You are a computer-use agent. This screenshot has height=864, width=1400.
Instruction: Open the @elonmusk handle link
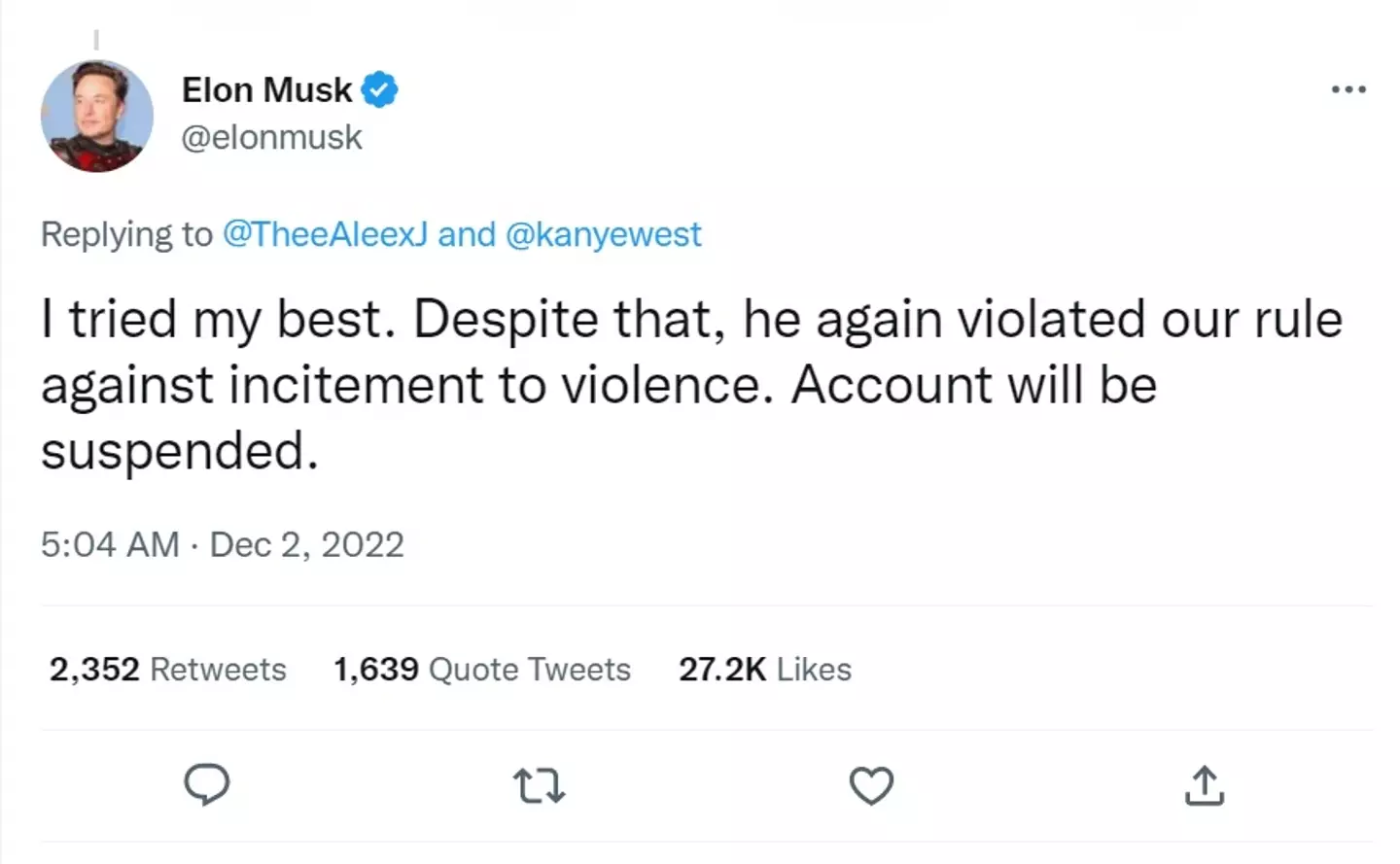point(271,137)
